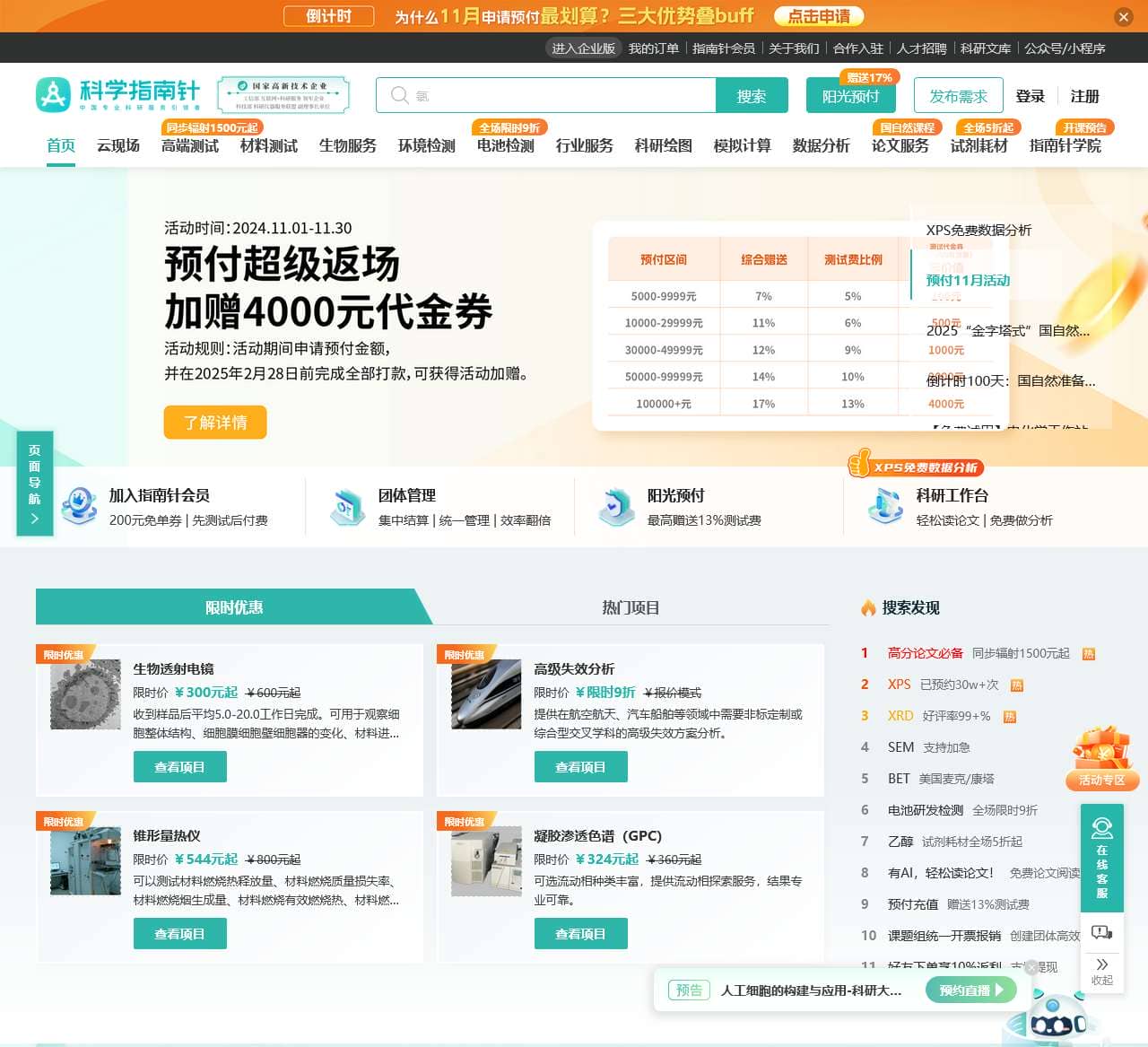
Task: Open the 行业服务 navigation menu
Action: tap(585, 146)
